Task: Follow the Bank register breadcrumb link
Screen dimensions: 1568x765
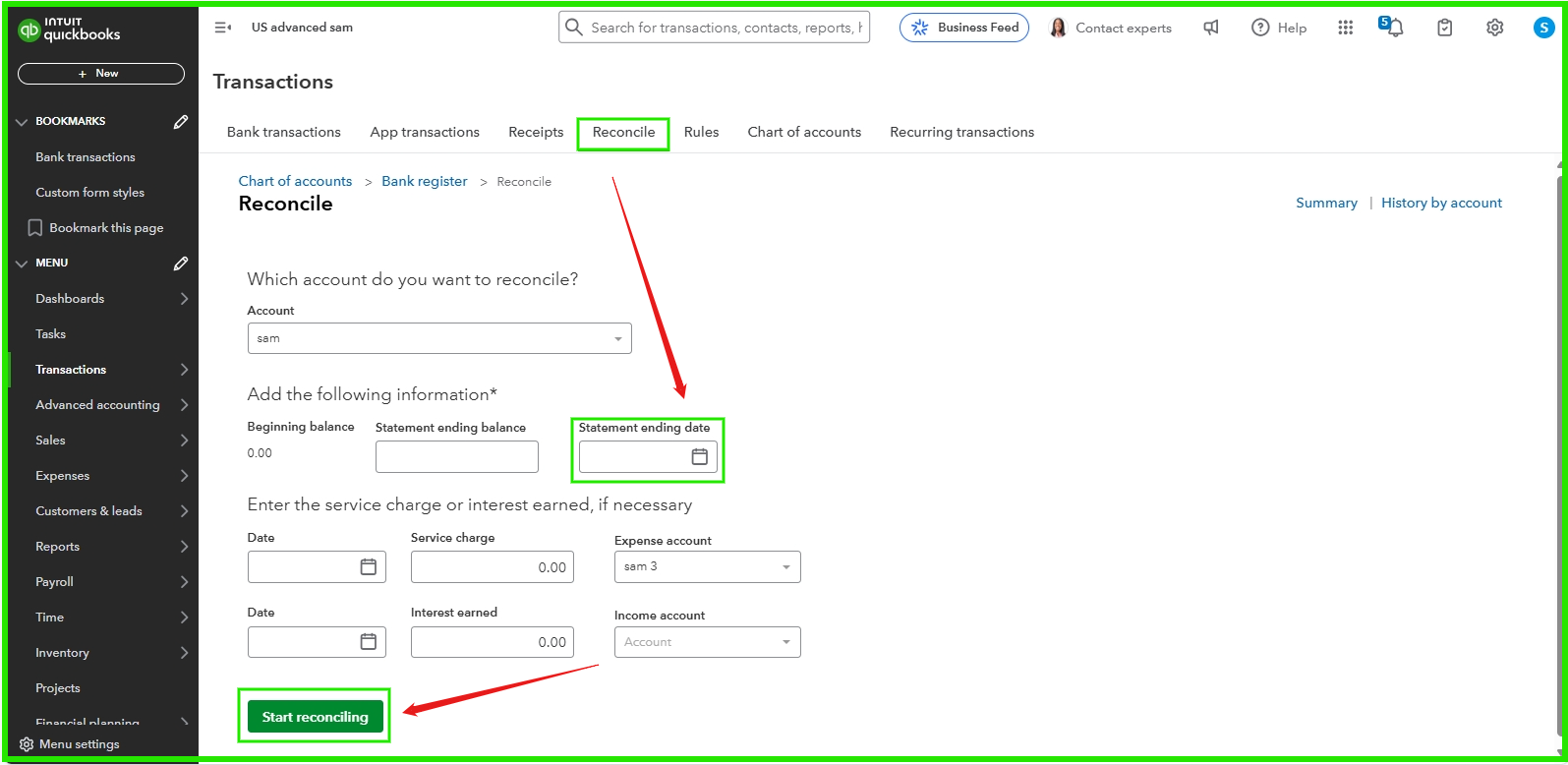Action: [425, 181]
